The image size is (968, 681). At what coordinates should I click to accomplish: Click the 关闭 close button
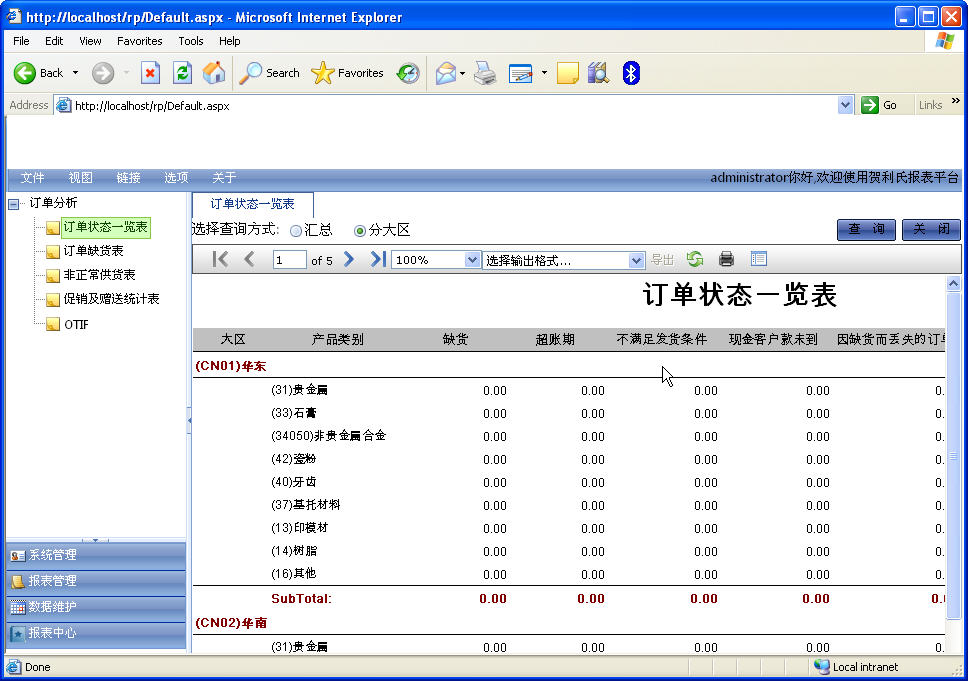[x=931, y=229]
